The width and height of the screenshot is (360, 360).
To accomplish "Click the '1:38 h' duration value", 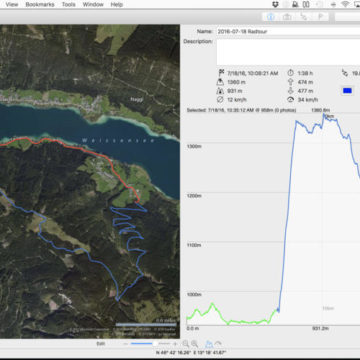I will point(305,73).
